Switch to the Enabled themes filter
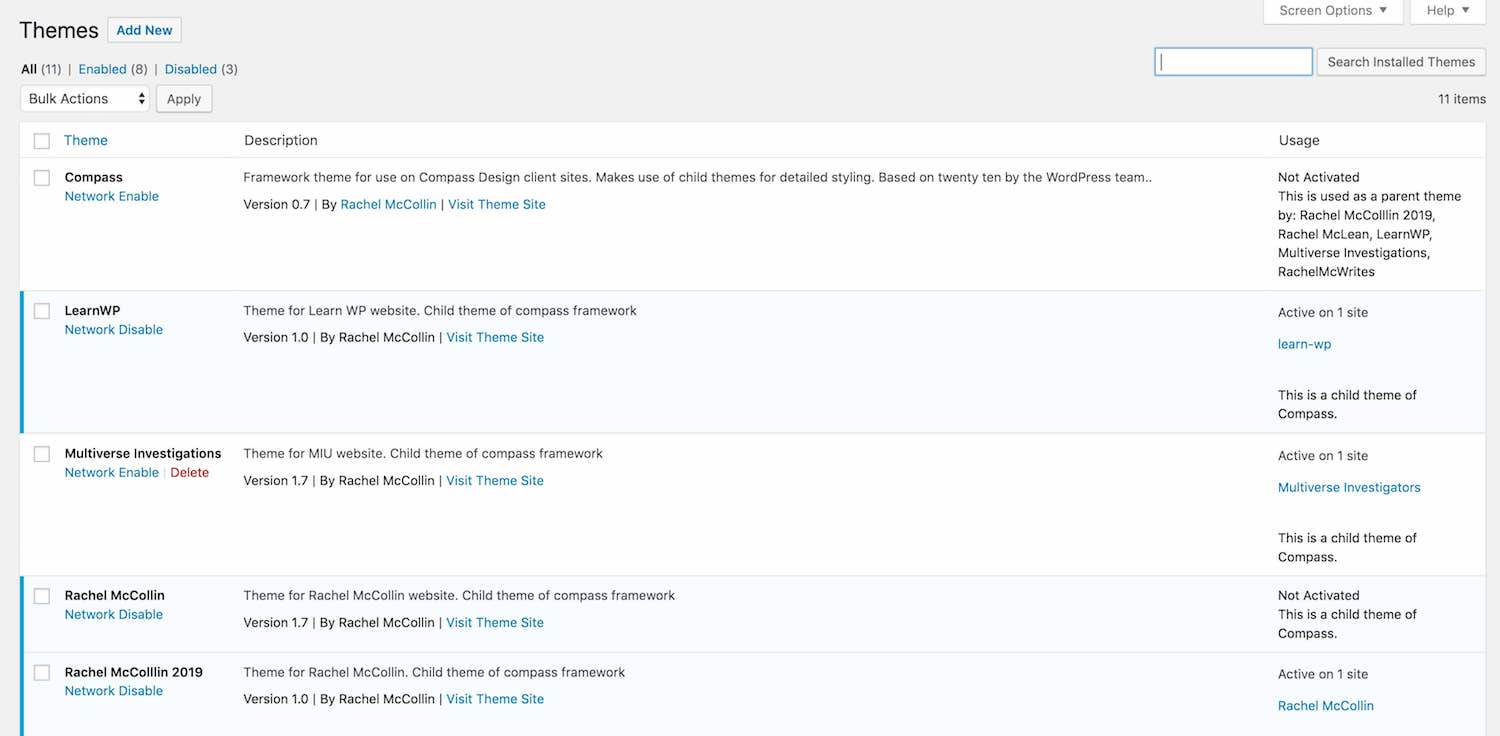 tap(102, 68)
